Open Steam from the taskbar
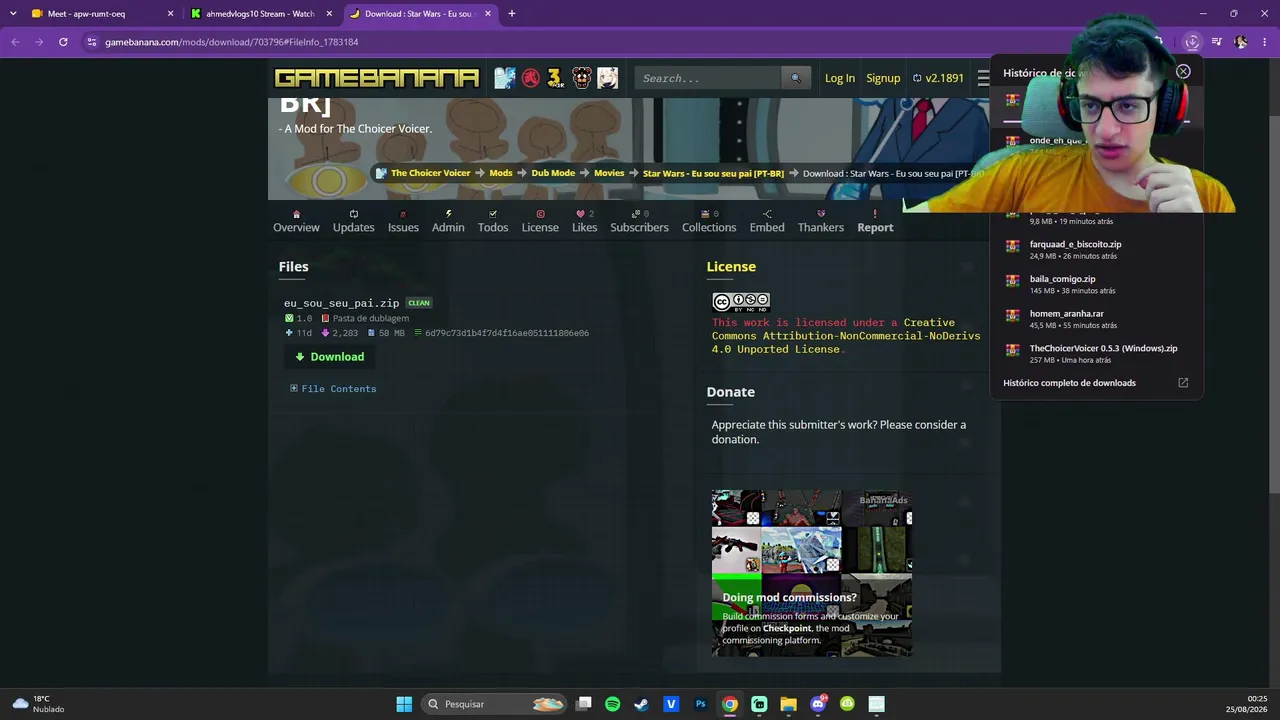This screenshot has width=1280, height=720. point(641,704)
